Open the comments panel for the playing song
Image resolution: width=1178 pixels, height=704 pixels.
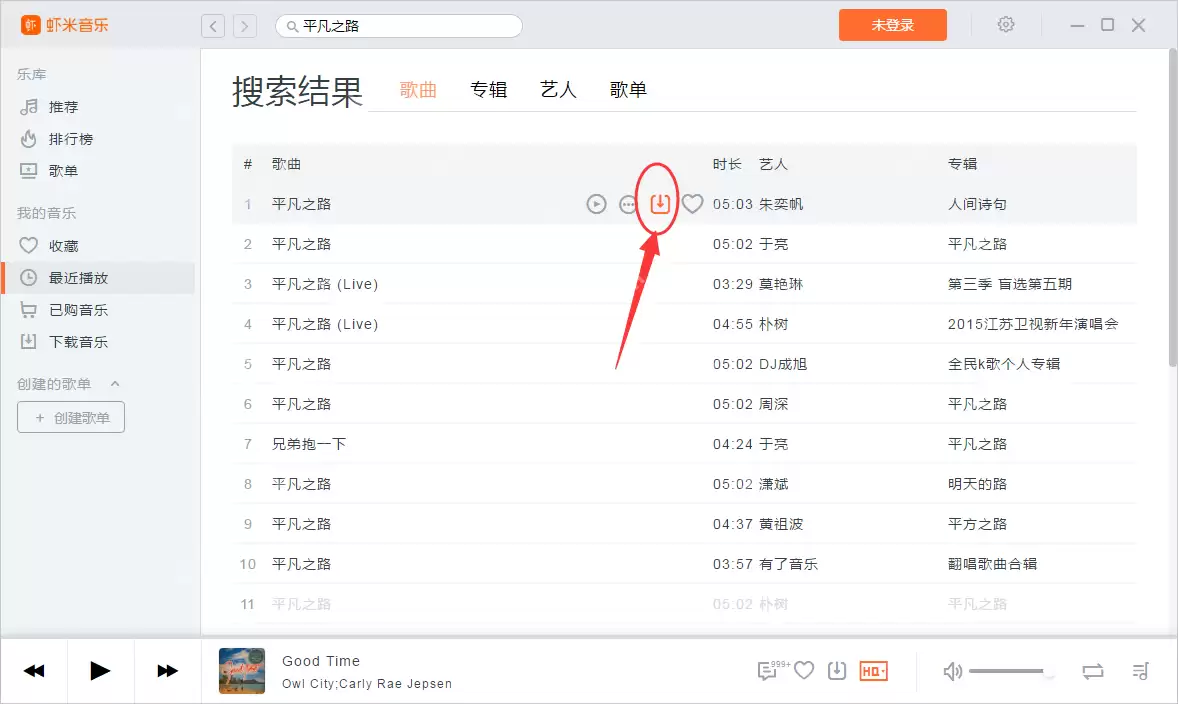[x=768, y=671]
